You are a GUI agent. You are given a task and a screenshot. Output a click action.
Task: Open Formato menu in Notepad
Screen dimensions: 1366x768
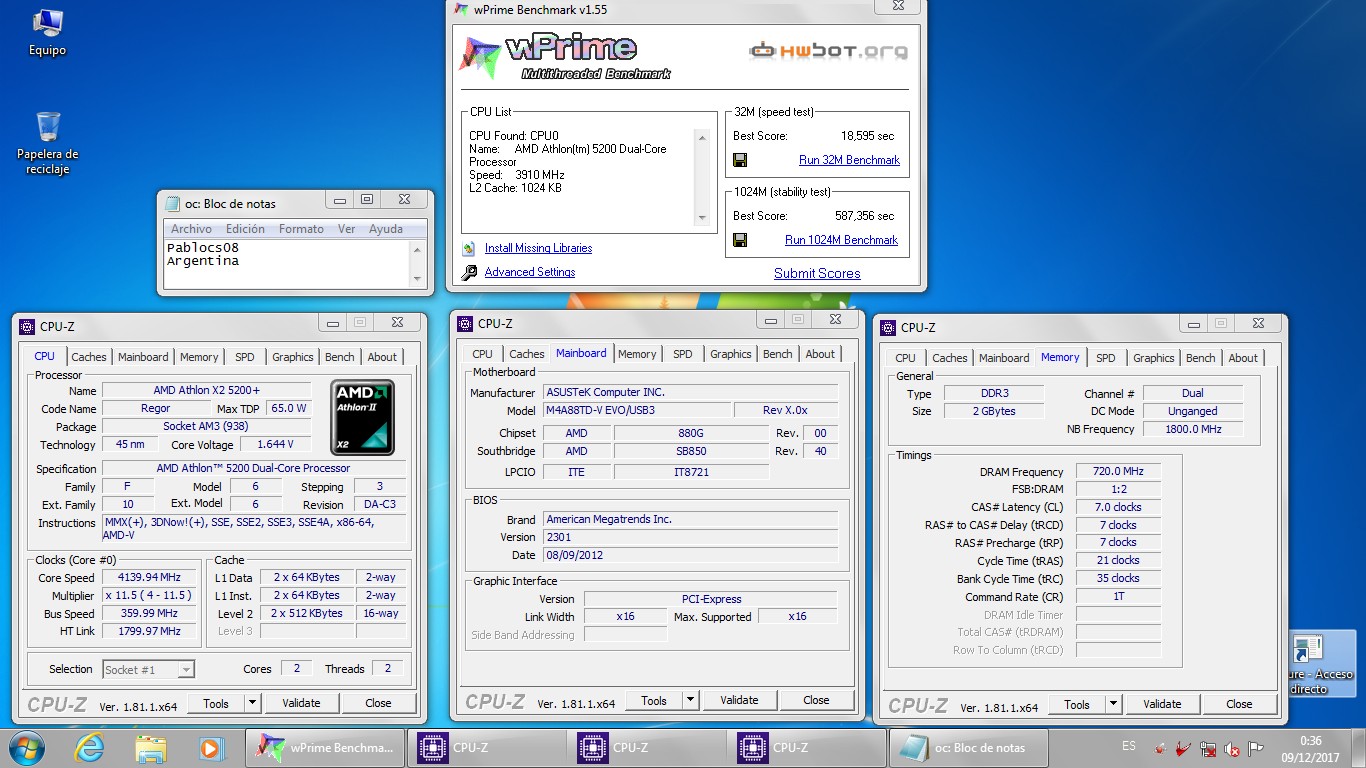click(x=301, y=229)
